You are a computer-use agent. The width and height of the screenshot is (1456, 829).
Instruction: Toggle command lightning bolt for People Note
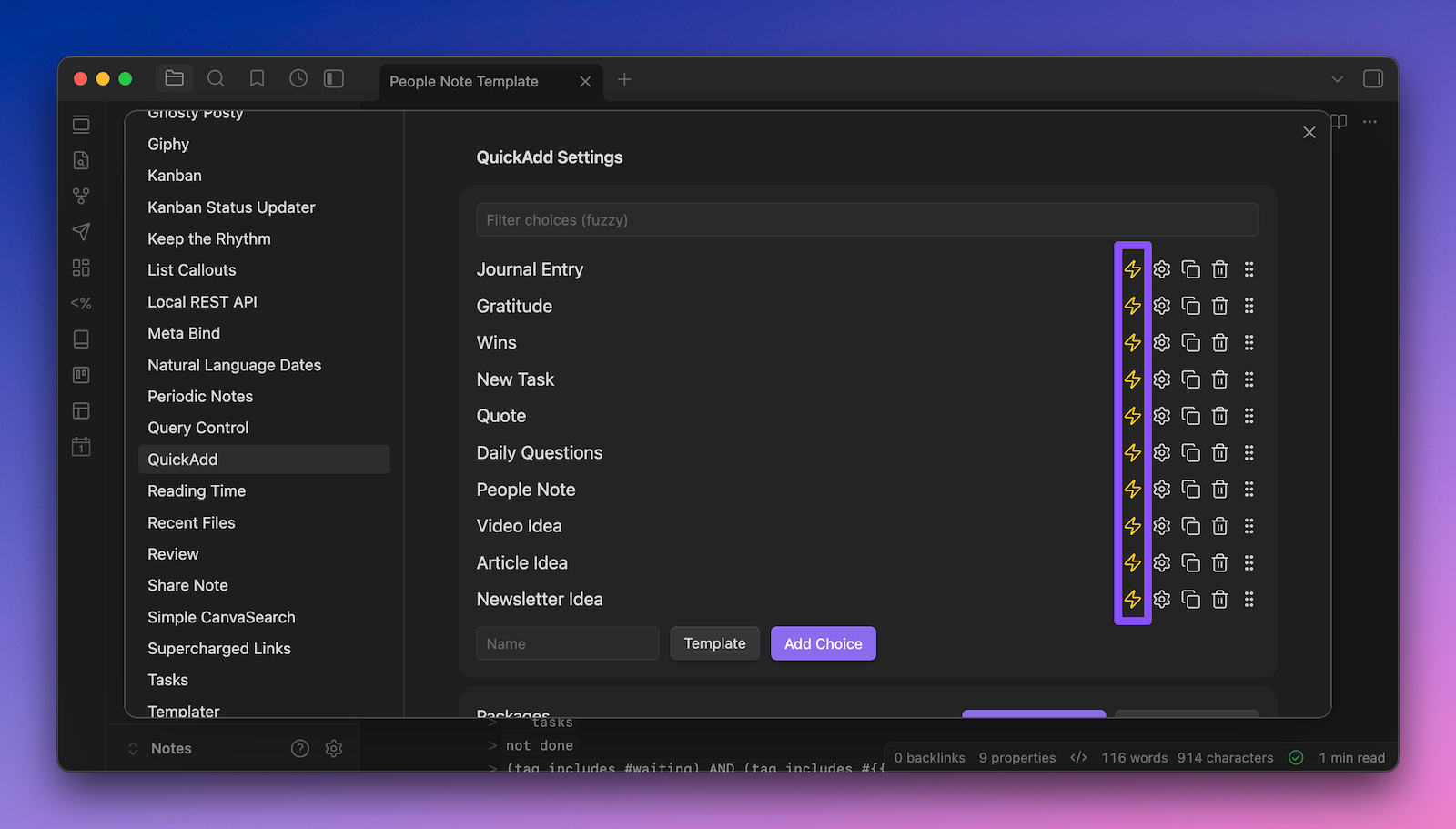(1132, 490)
